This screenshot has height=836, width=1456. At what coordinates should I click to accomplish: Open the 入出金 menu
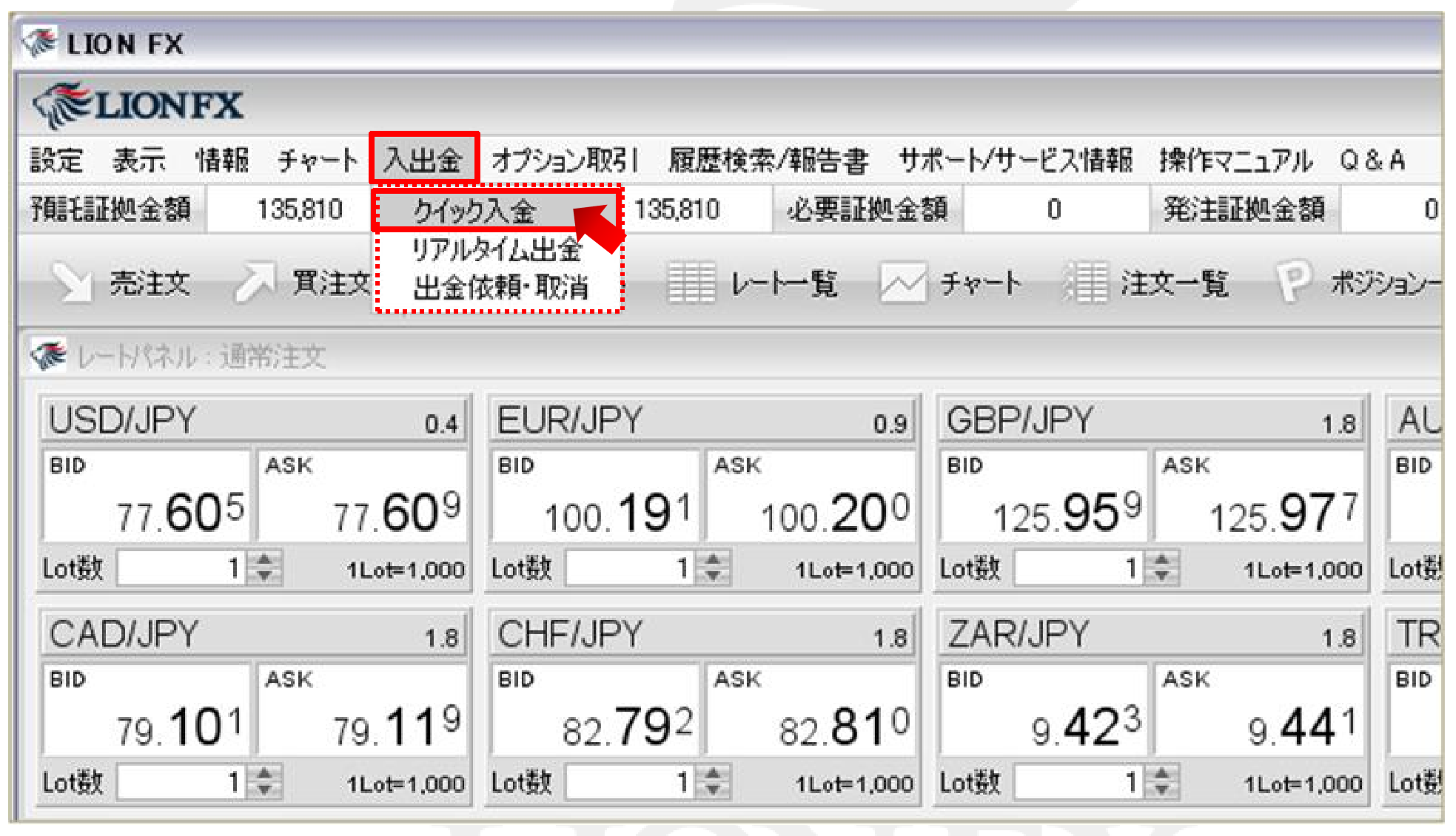424,159
